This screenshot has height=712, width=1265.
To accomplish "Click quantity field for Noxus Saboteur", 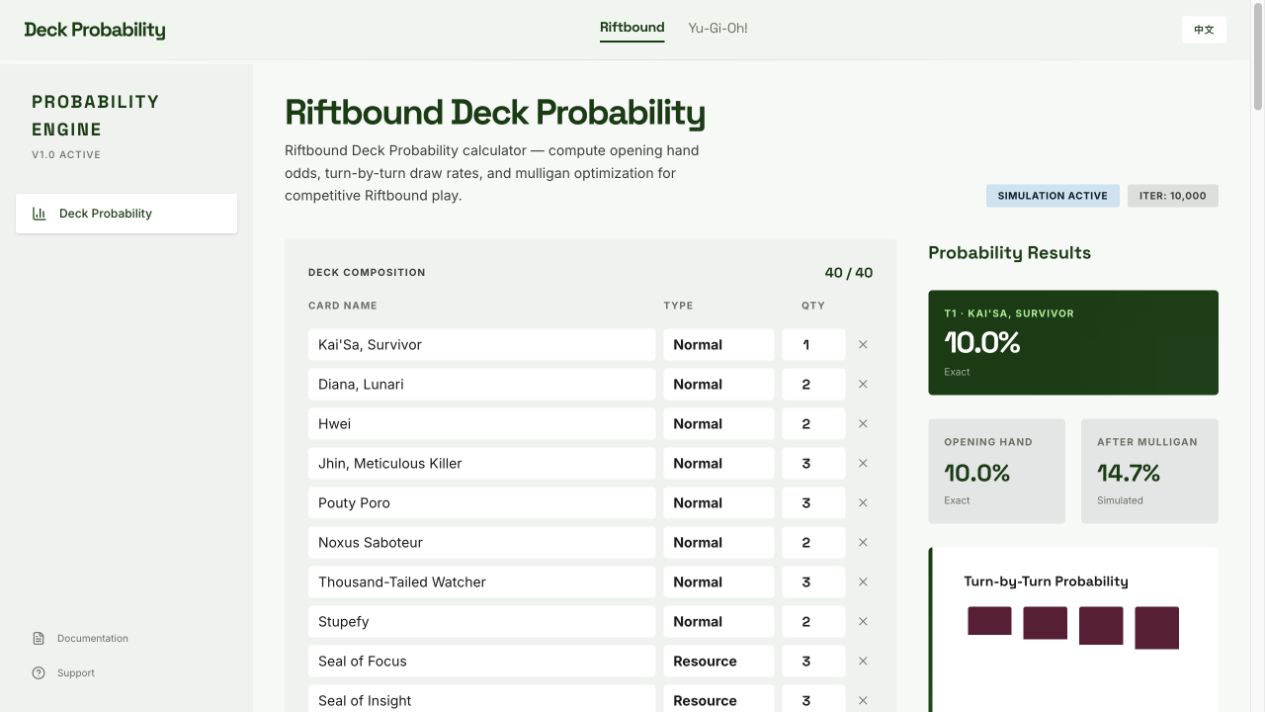I will 813,542.
